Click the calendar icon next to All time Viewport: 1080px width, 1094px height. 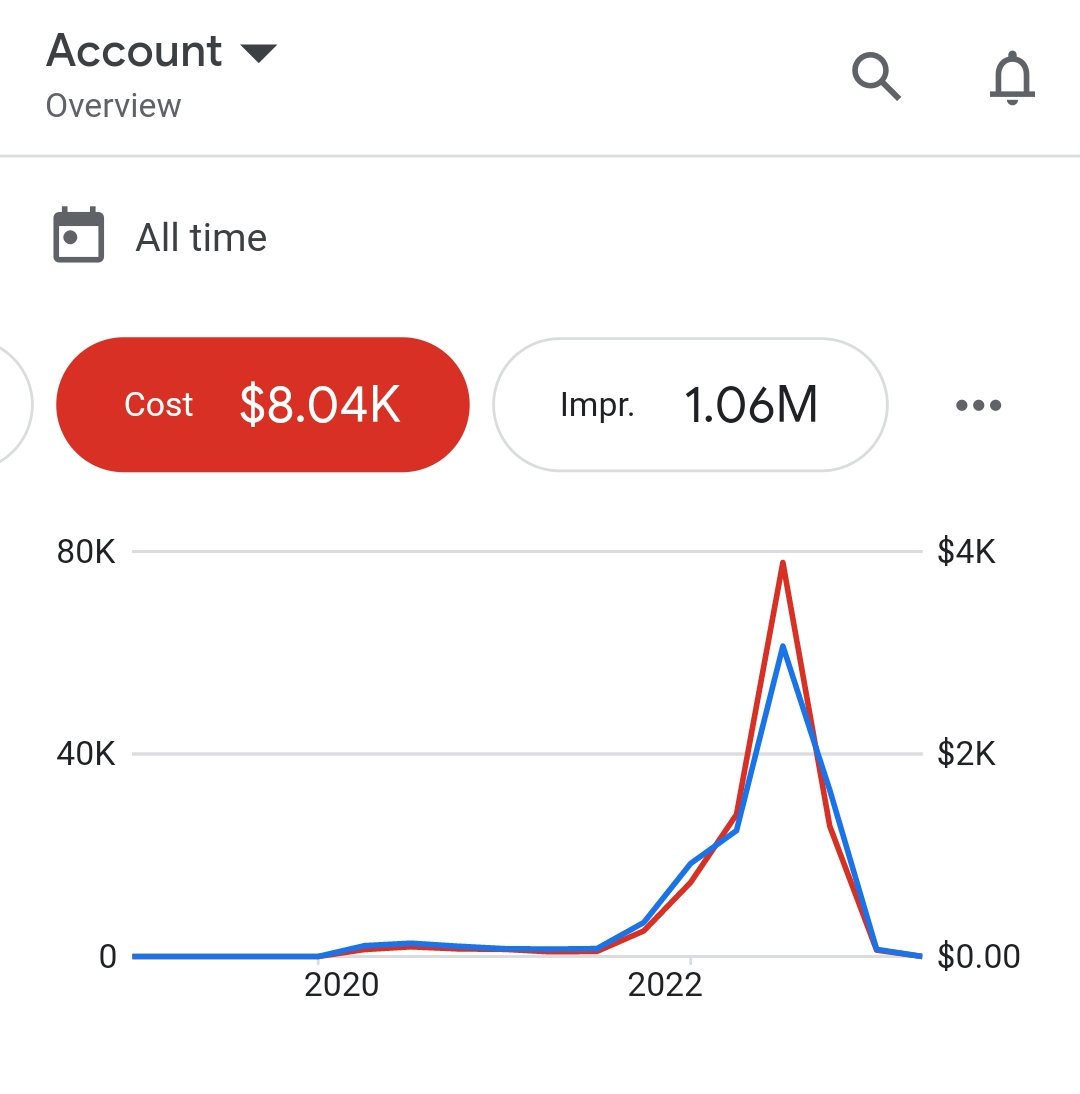(78, 235)
